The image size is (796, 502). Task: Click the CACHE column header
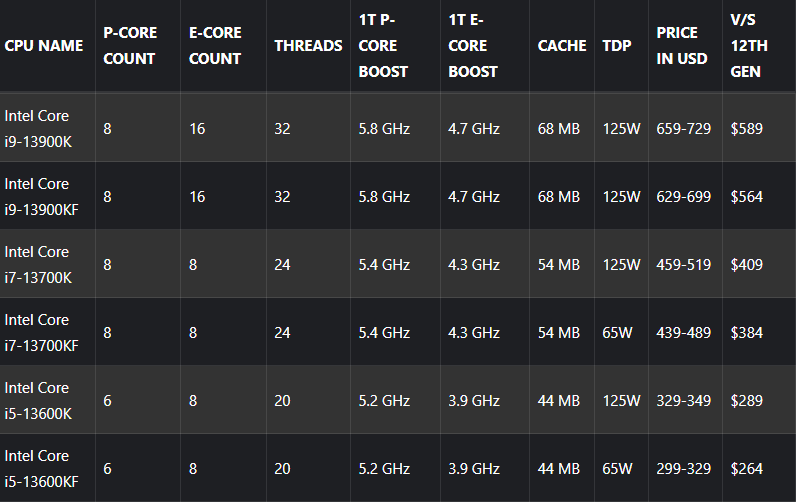(x=562, y=46)
